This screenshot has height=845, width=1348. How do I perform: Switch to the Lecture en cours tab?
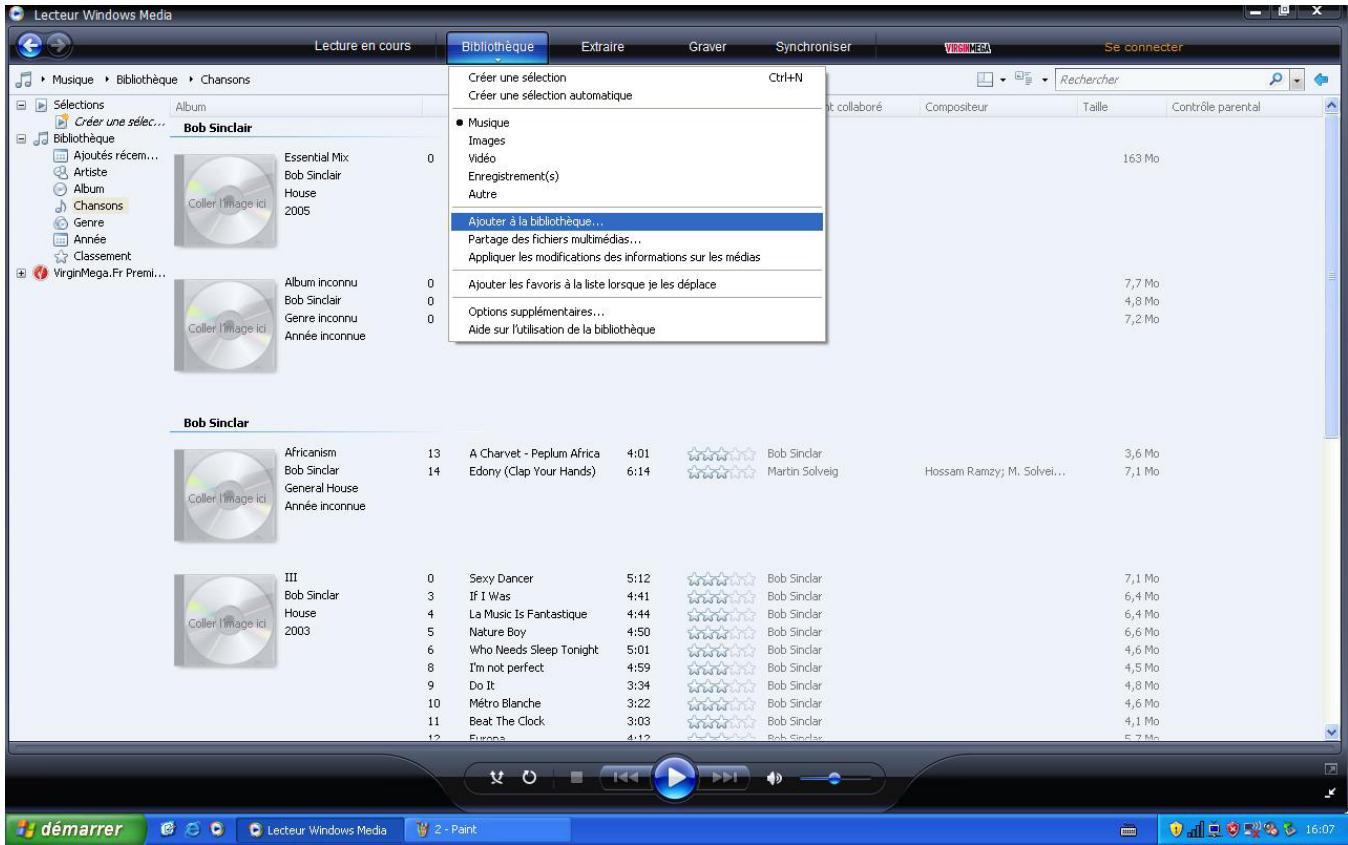(361, 46)
